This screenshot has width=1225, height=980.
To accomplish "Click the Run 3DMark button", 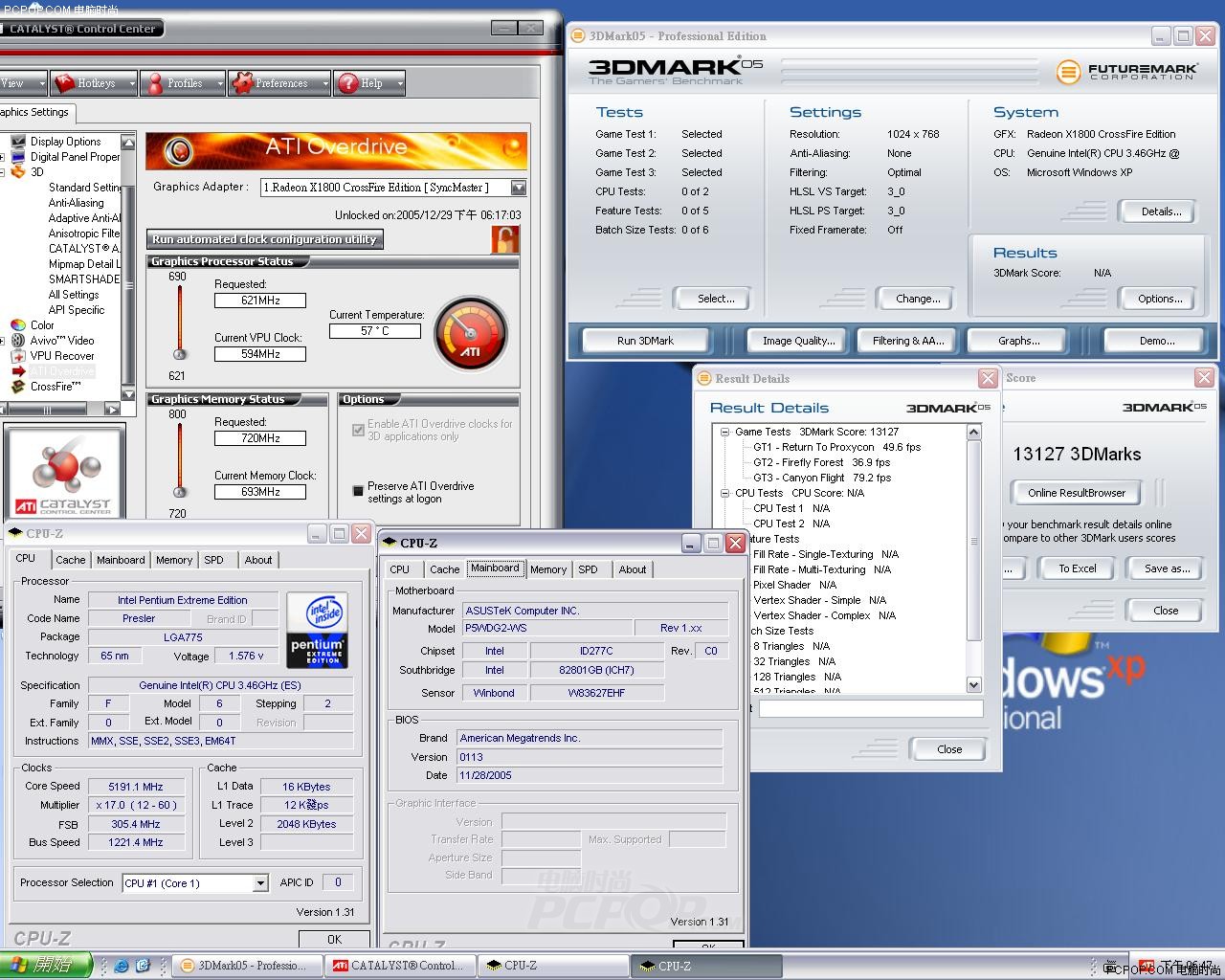I will [x=645, y=341].
